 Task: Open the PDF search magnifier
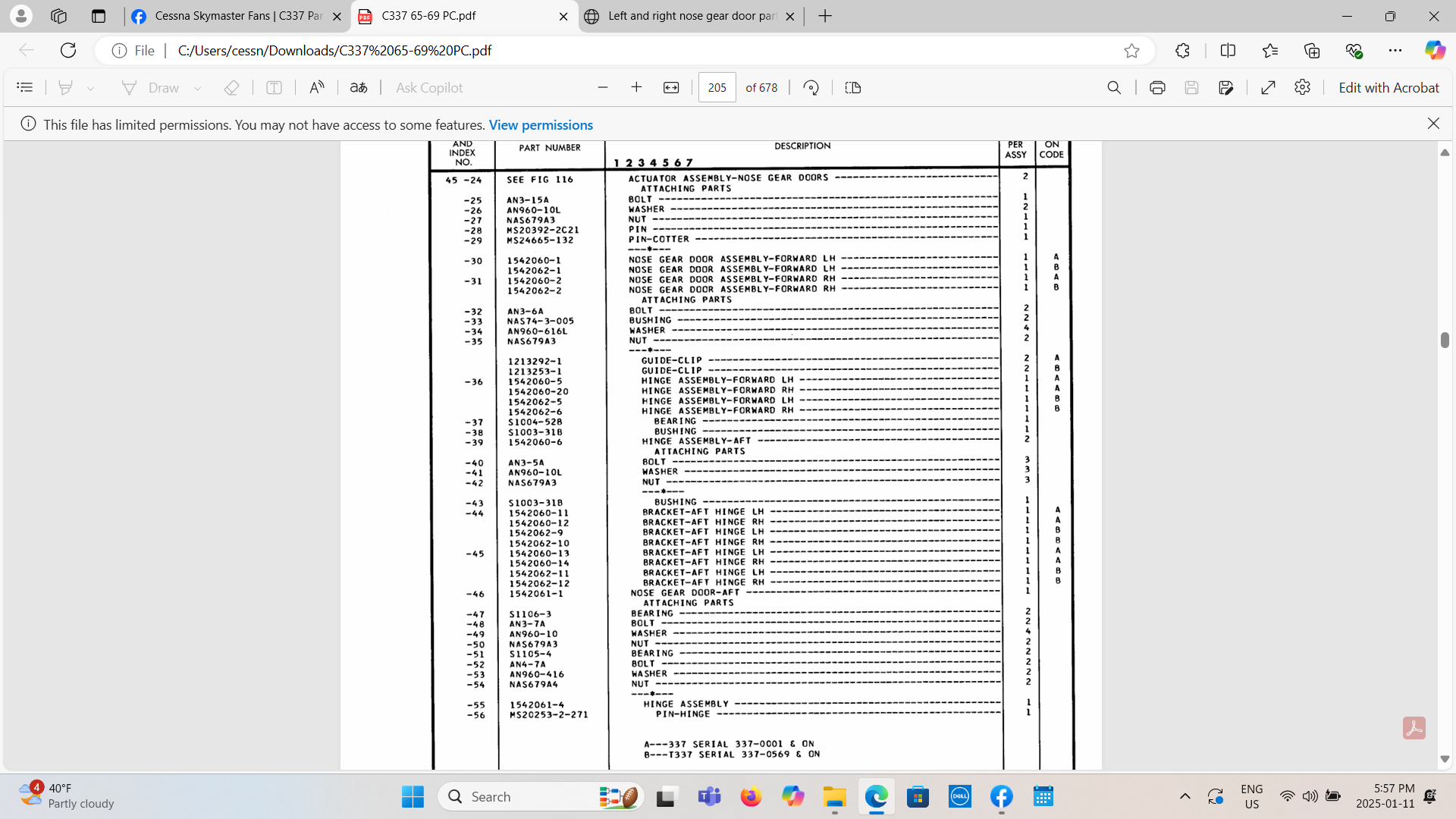(x=1114, y=88)
